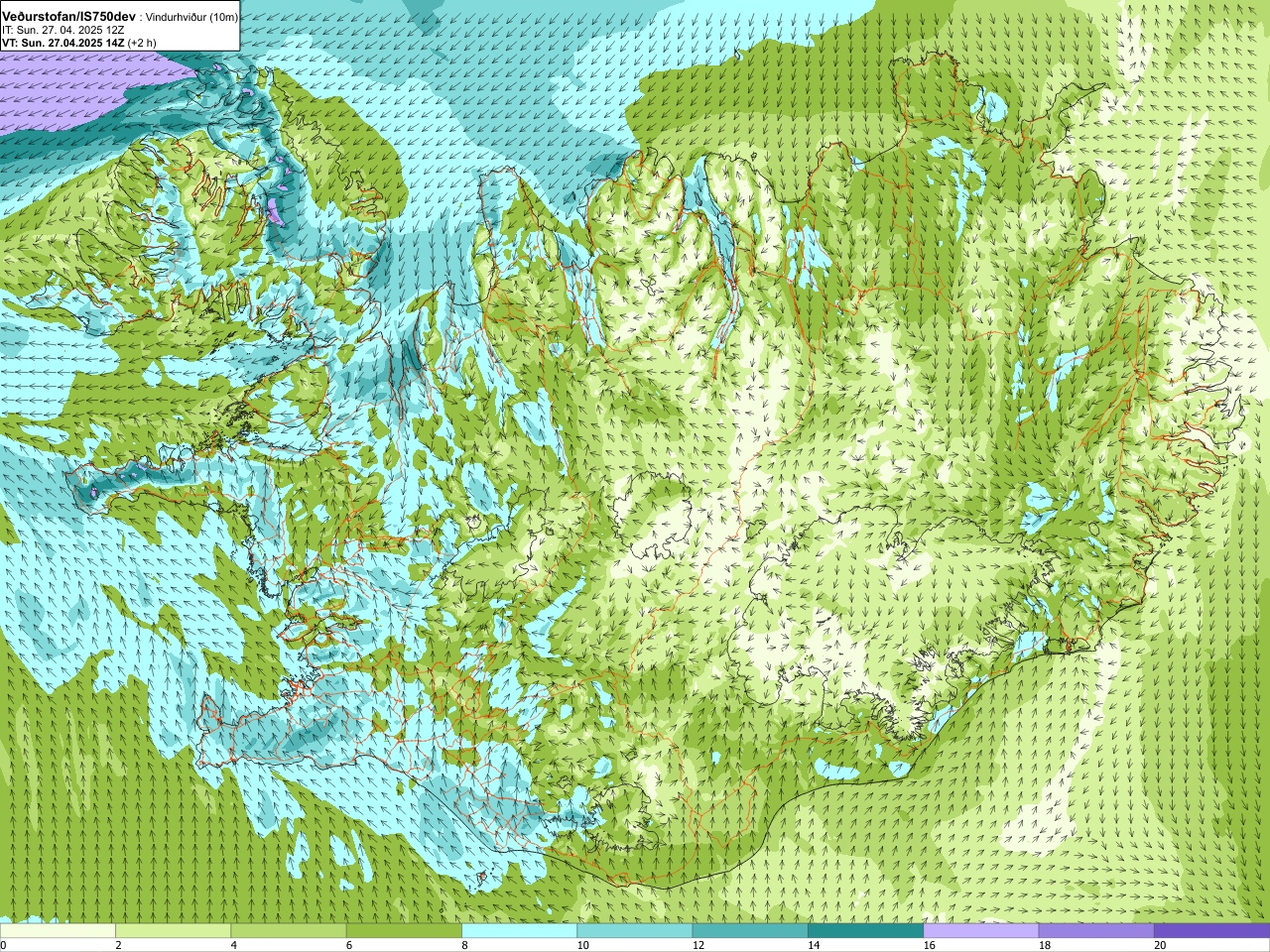Click the 14–16 dark teal legend swatch
1270x952 pixels.
(x=865, y=931)
